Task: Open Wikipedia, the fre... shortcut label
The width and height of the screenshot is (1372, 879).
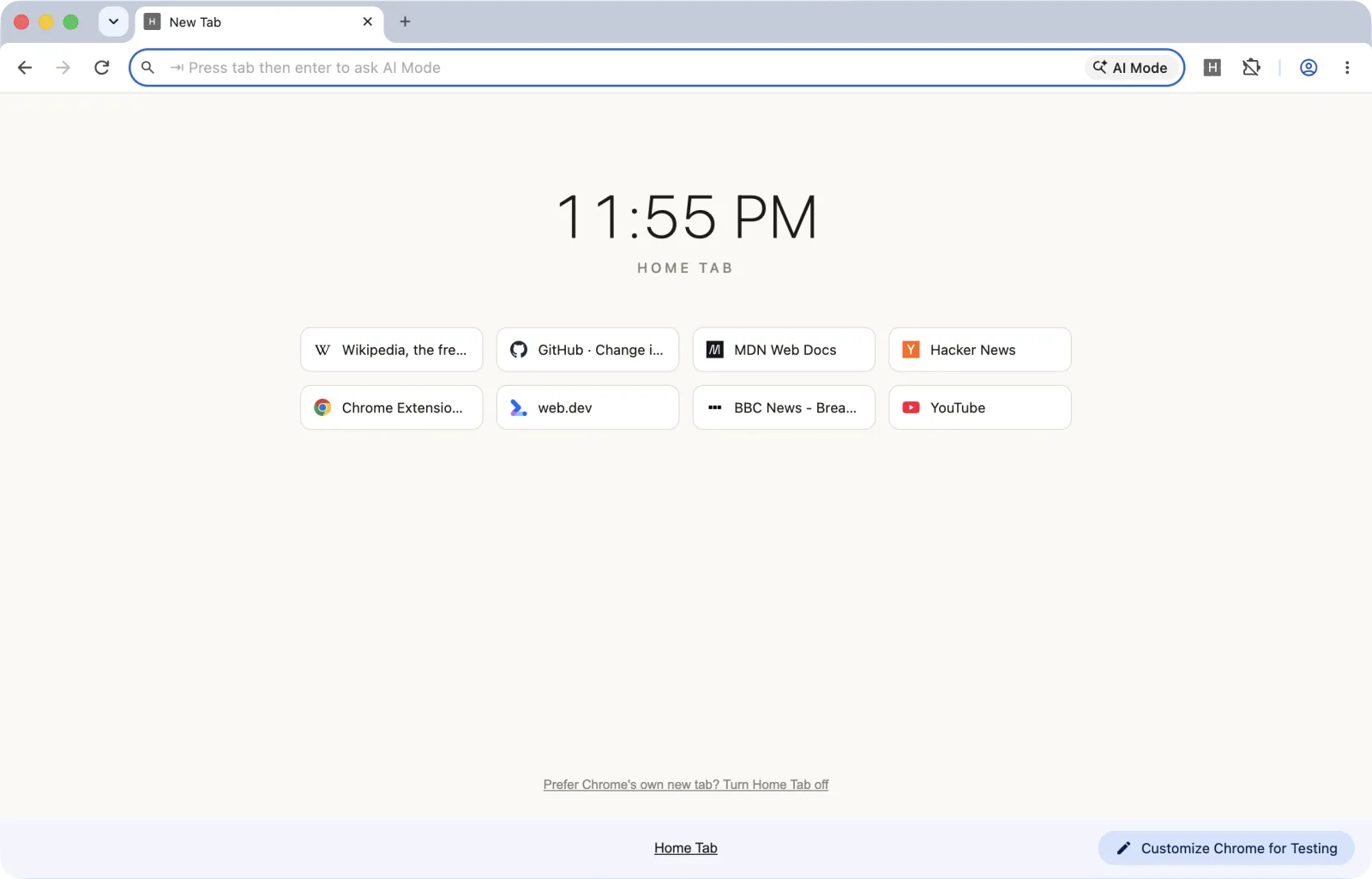Action: pyautogui.click(x=405, y=350)
